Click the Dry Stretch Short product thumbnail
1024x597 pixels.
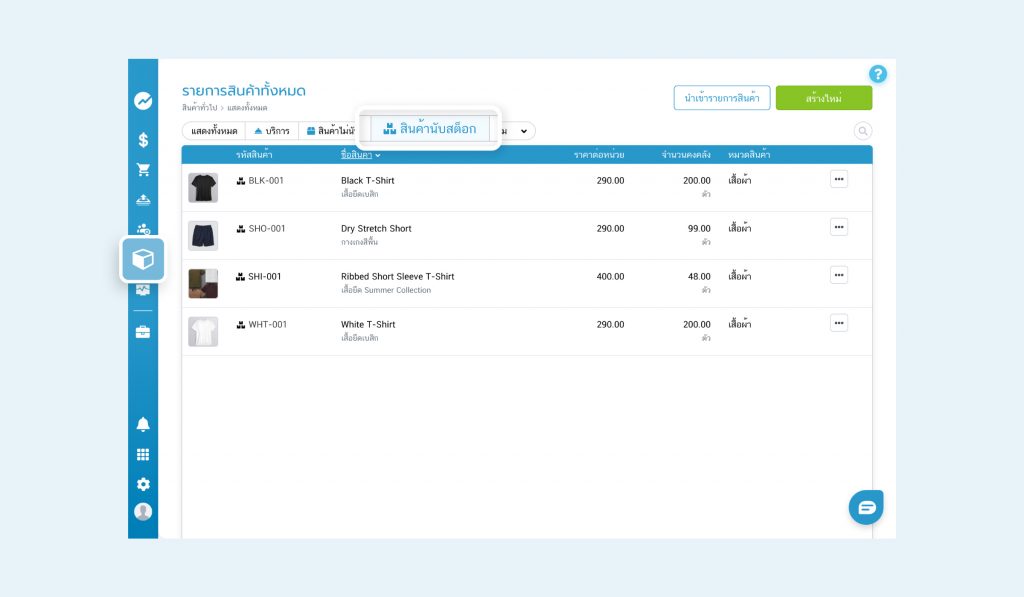(203, 236)
